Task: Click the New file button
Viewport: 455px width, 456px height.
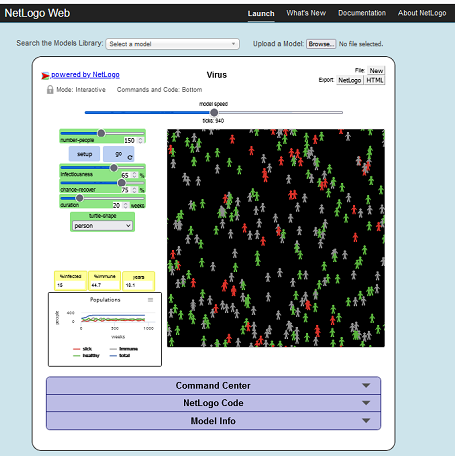Action: point(376,71)
